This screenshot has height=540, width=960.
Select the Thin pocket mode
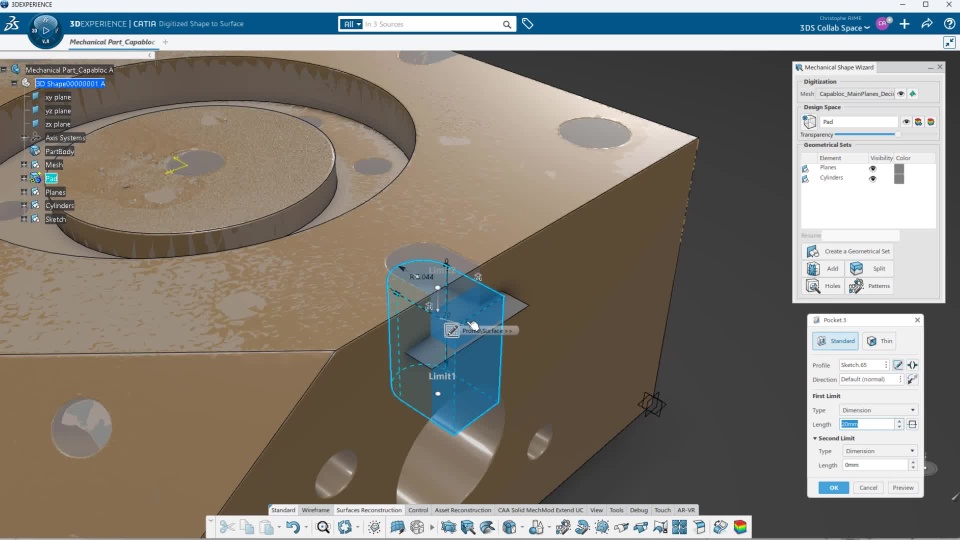[880, 341]
